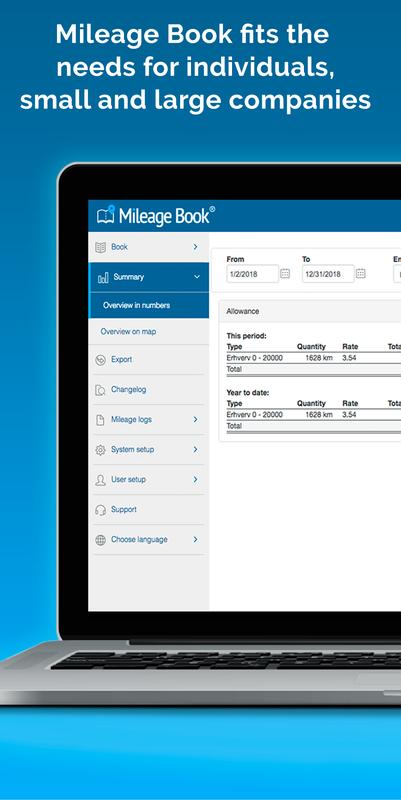Viewport: 401px width, 800px height.
Task: Open the Export menu item
Action: 148,360
